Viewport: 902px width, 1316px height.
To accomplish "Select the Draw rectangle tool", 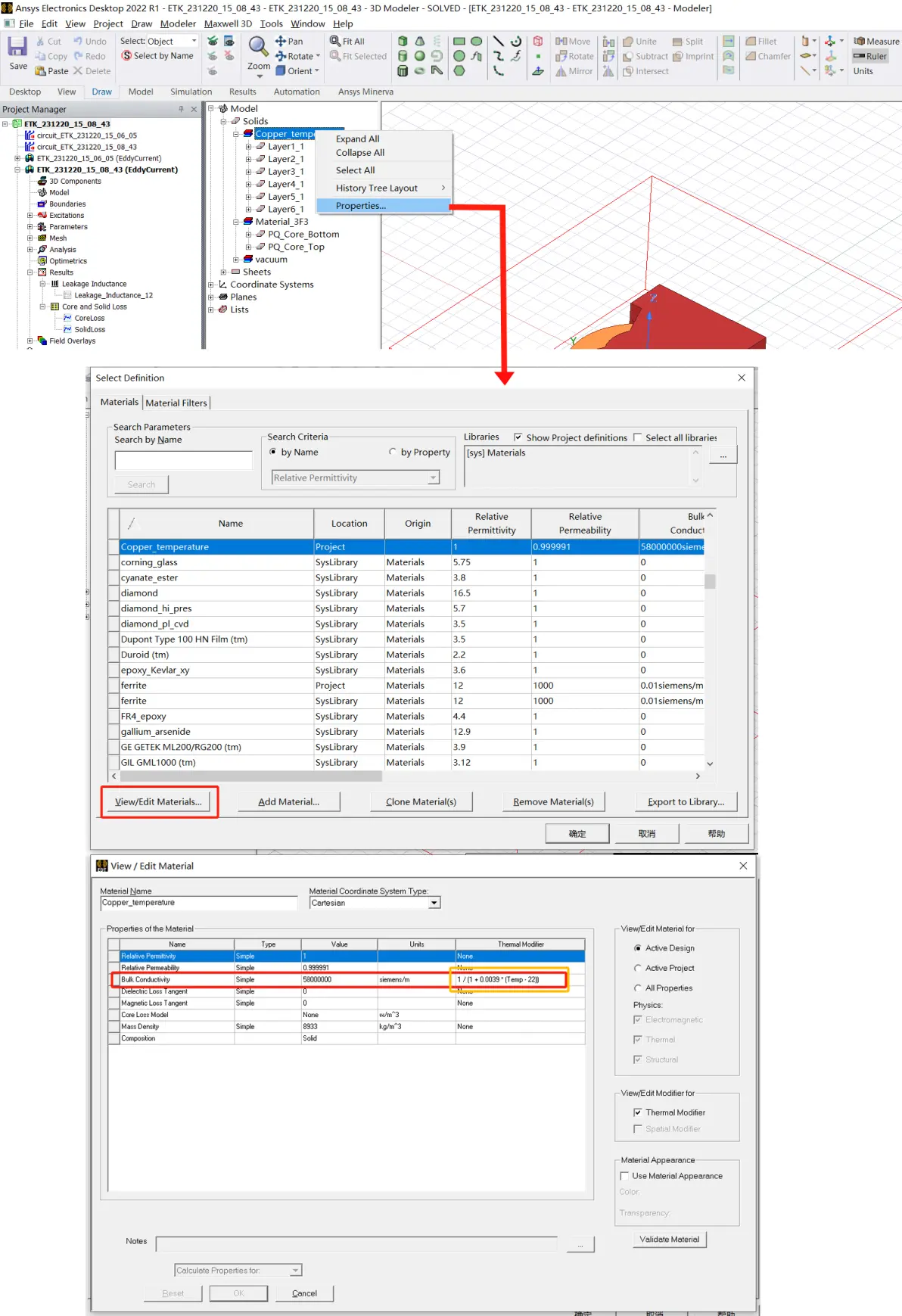I will (459, 42).
